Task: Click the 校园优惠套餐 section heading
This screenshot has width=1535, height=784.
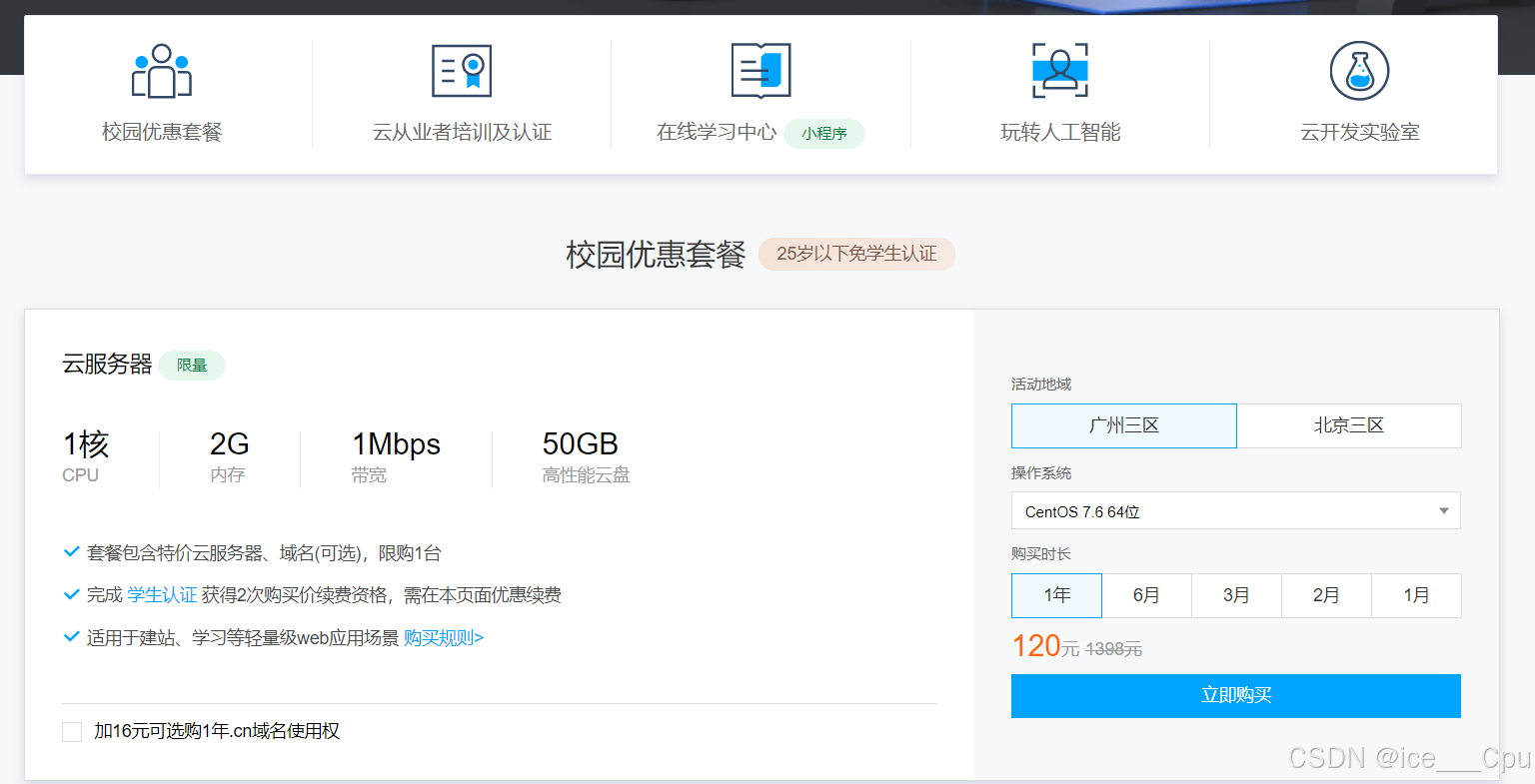Action: [x=656, y=255]
